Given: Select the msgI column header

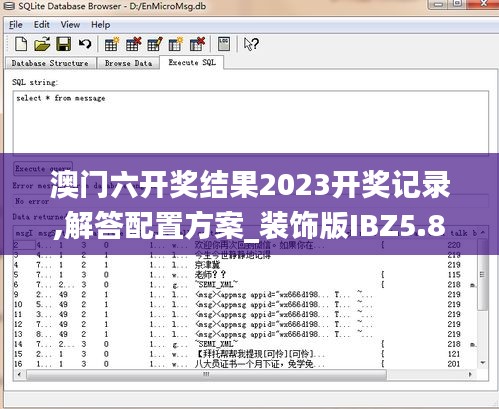Looking at the screenshot, I should (x=24, y=233).
